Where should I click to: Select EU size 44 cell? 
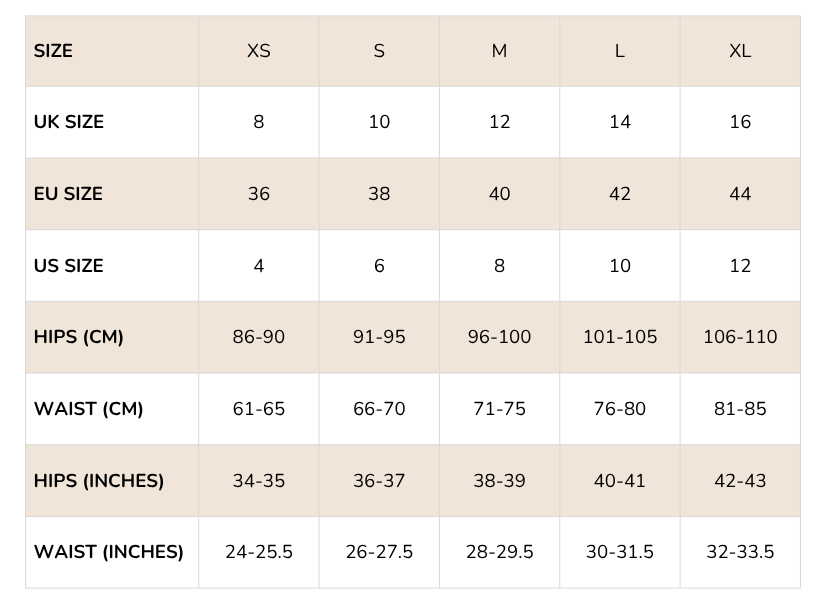740,194
